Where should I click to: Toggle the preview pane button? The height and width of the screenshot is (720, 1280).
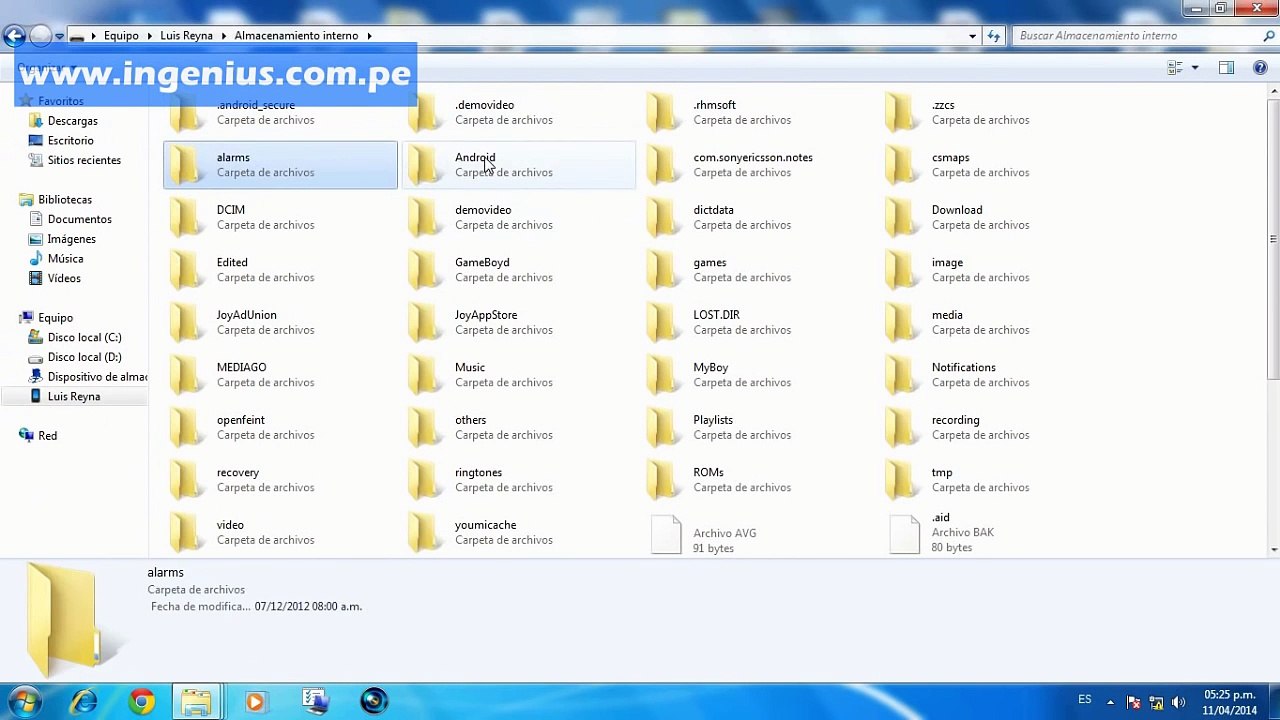1227,68
